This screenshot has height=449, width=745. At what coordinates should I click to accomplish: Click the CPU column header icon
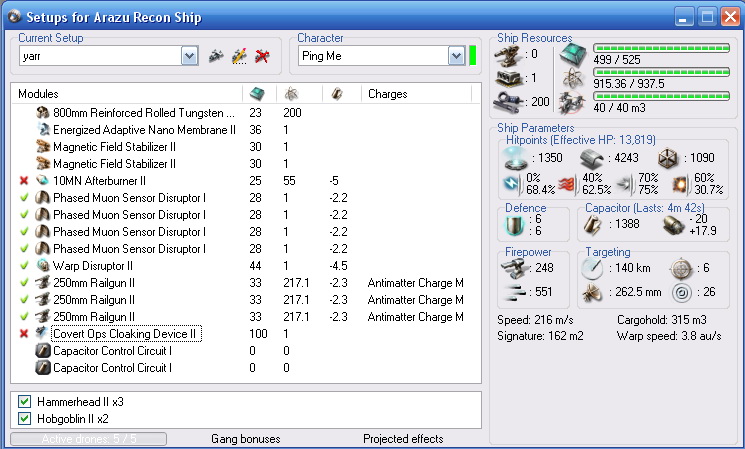[x=257, y=94]
